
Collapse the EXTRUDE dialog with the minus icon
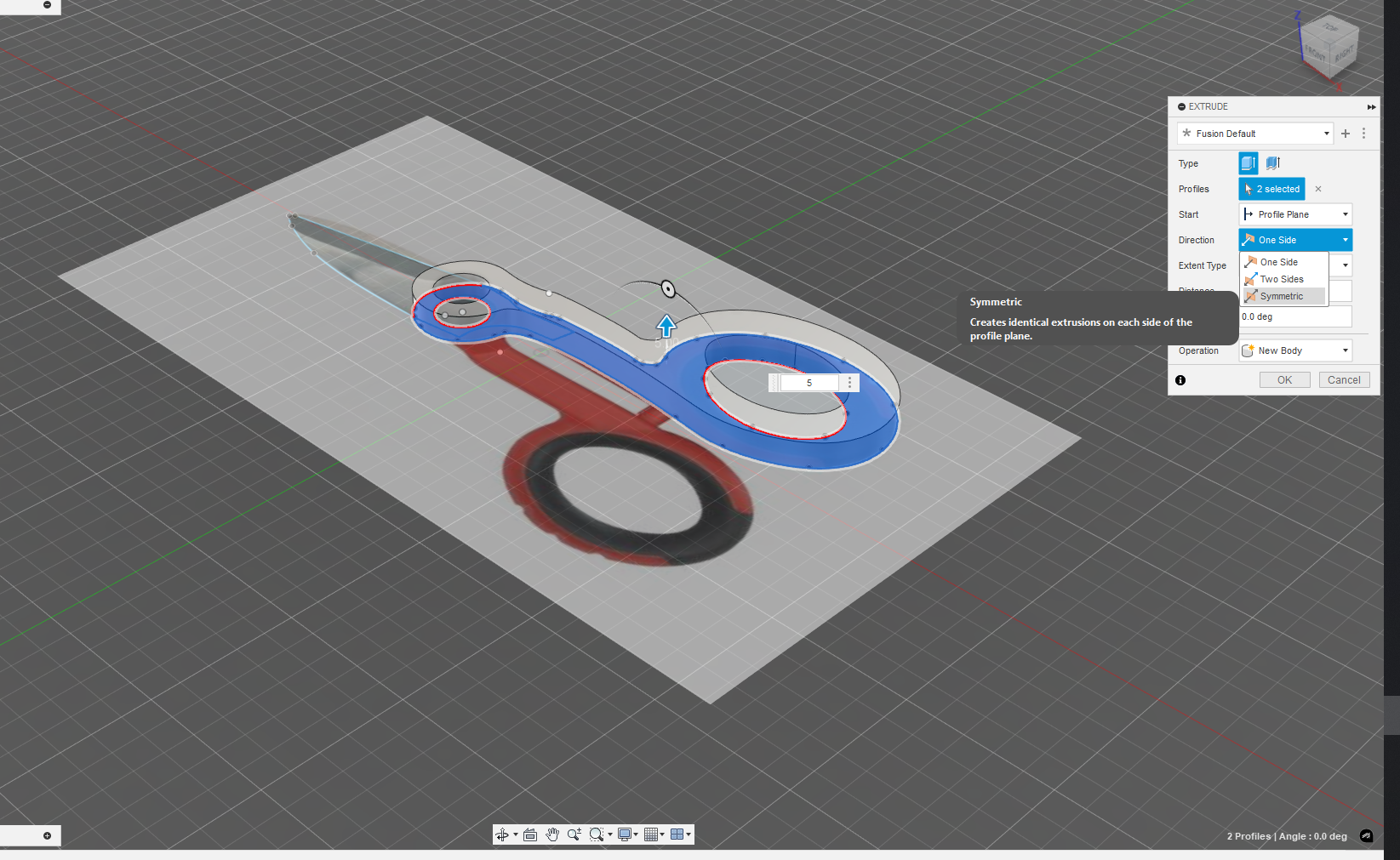[1181, 106]
